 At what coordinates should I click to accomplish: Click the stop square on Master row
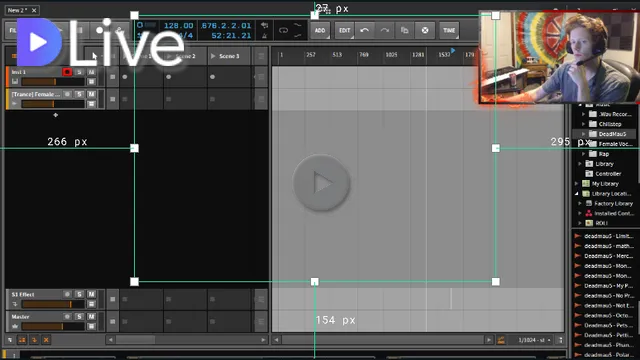click(113, 322)
